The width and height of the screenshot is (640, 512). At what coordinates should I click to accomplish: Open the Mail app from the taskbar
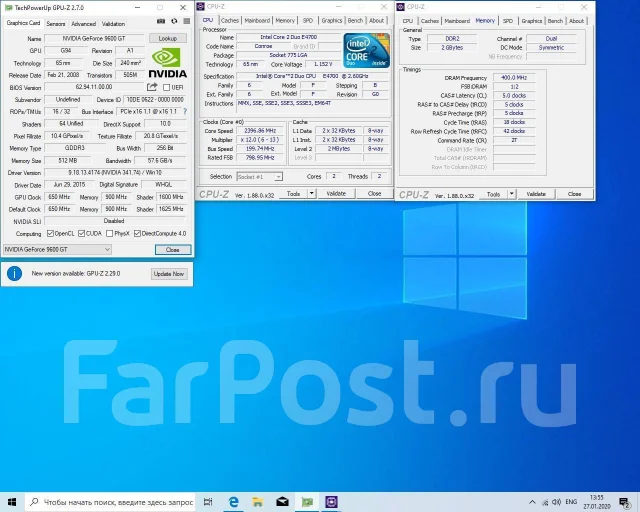[x=282, y=502]
